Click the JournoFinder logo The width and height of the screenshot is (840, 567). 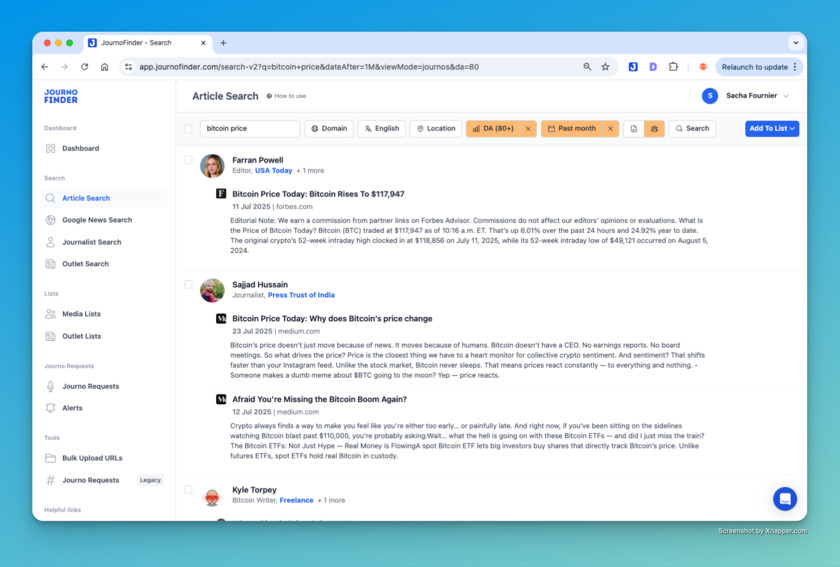click(61, 96)
